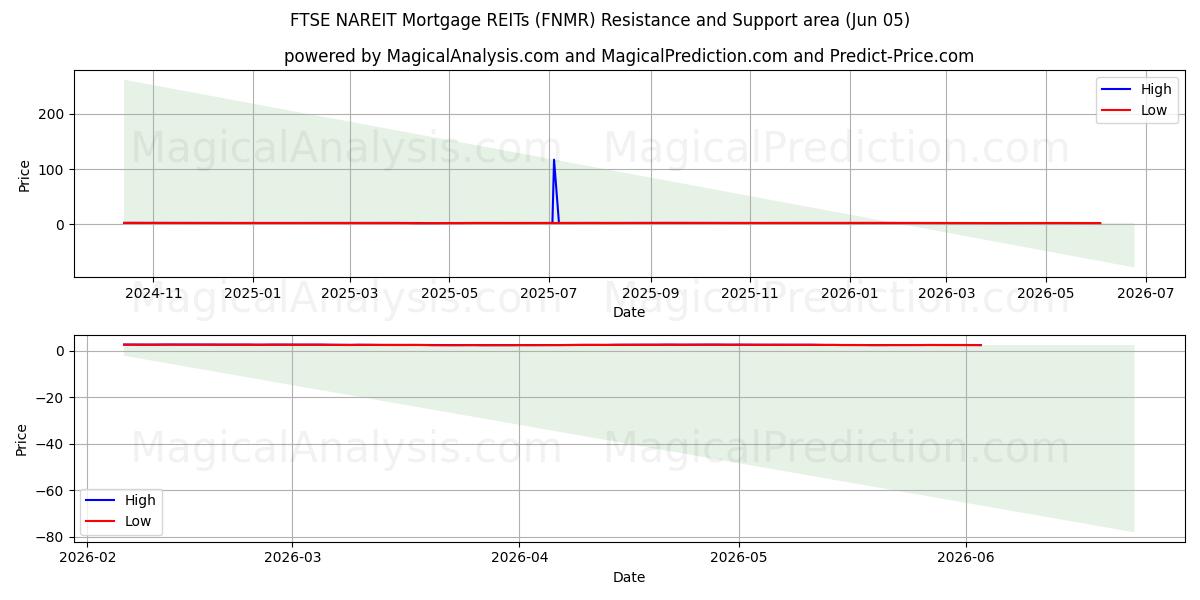Click the Price axis label of bottom chart
Image resolution: width=1200 pixels, height=600 pixels.
(x=22, y=439)
